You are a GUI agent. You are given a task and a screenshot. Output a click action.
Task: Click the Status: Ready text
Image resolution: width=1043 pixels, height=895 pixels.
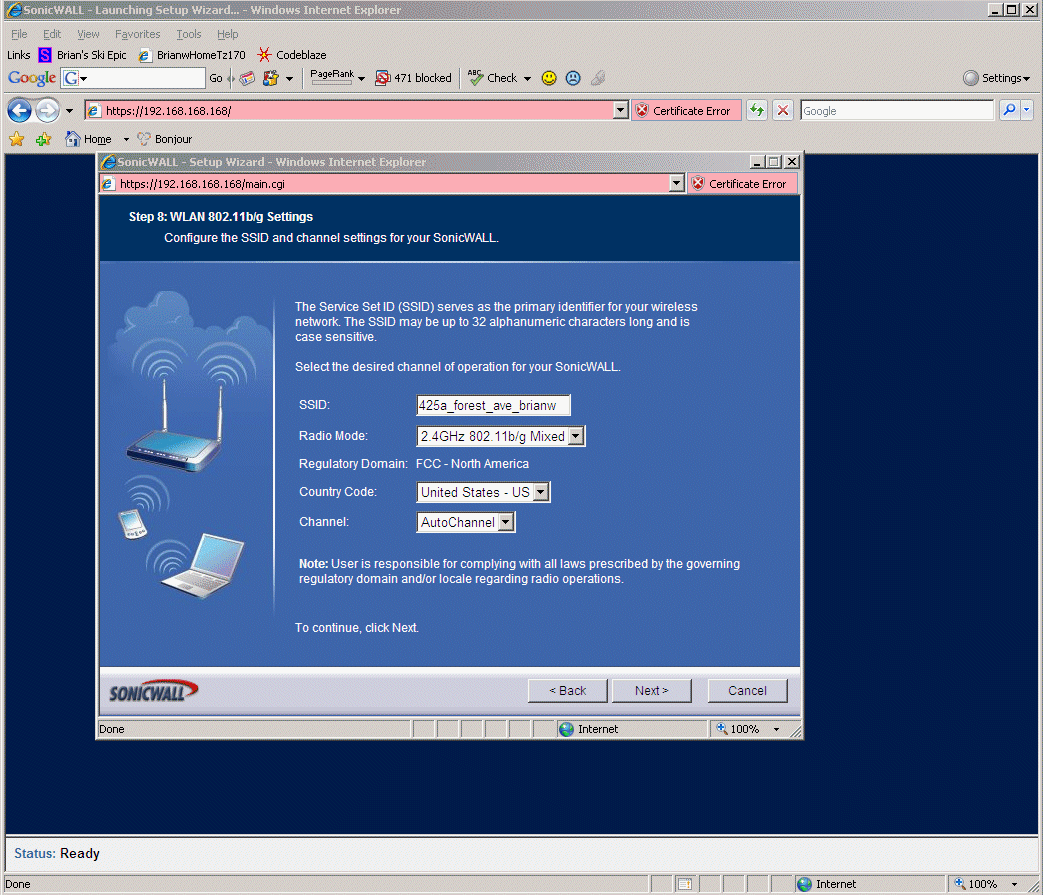57,853
